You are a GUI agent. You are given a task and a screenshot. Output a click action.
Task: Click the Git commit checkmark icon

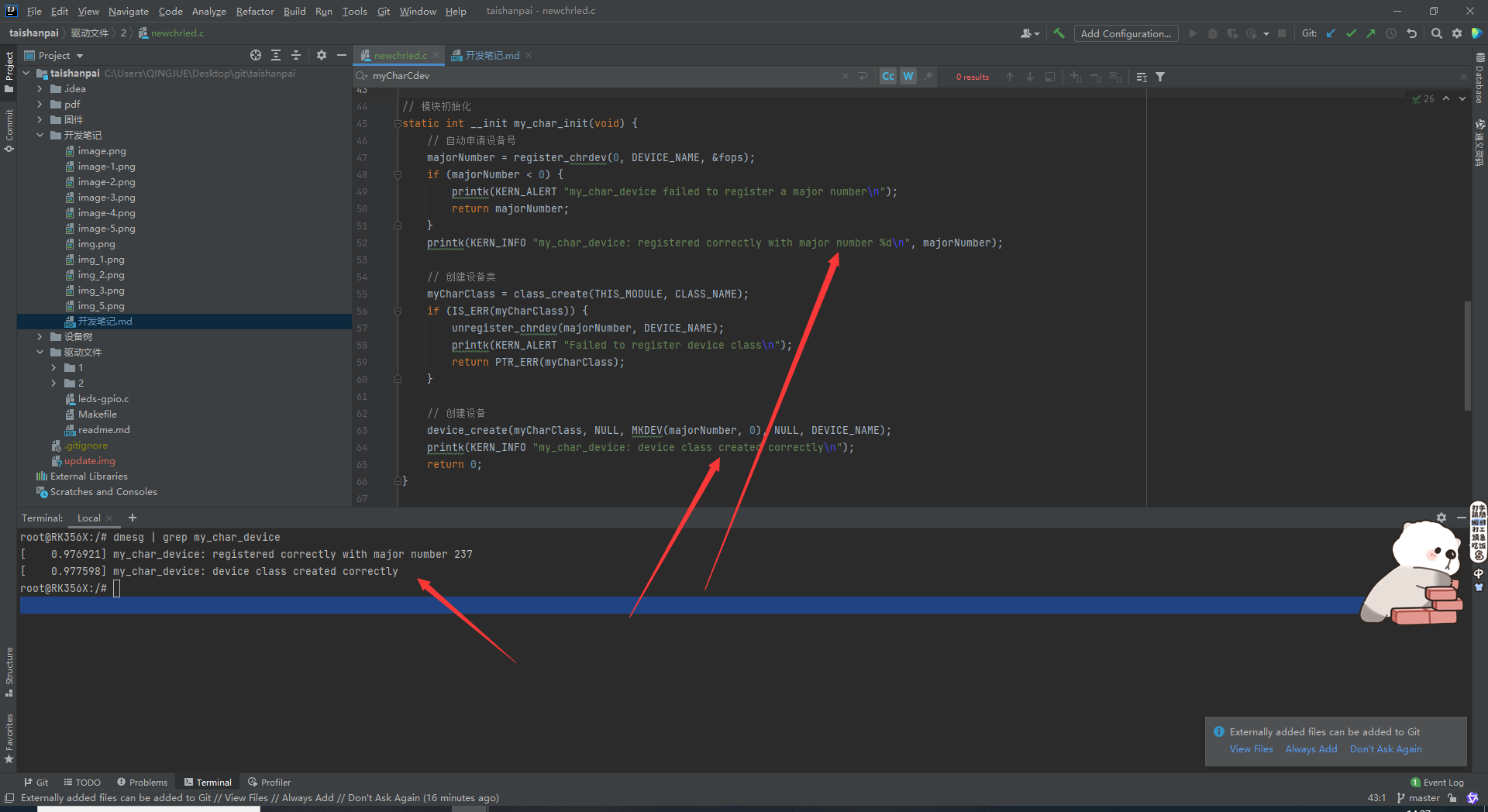1351,33
